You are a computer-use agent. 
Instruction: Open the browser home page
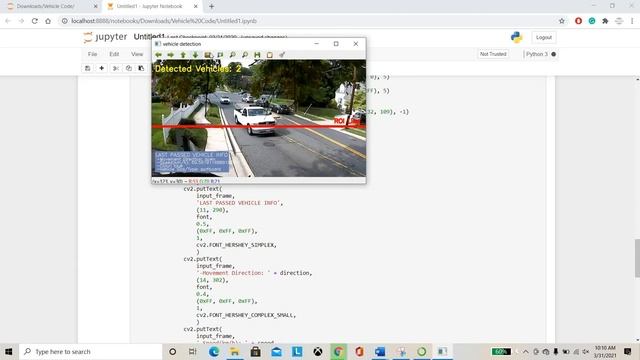[x=48, y=21]
